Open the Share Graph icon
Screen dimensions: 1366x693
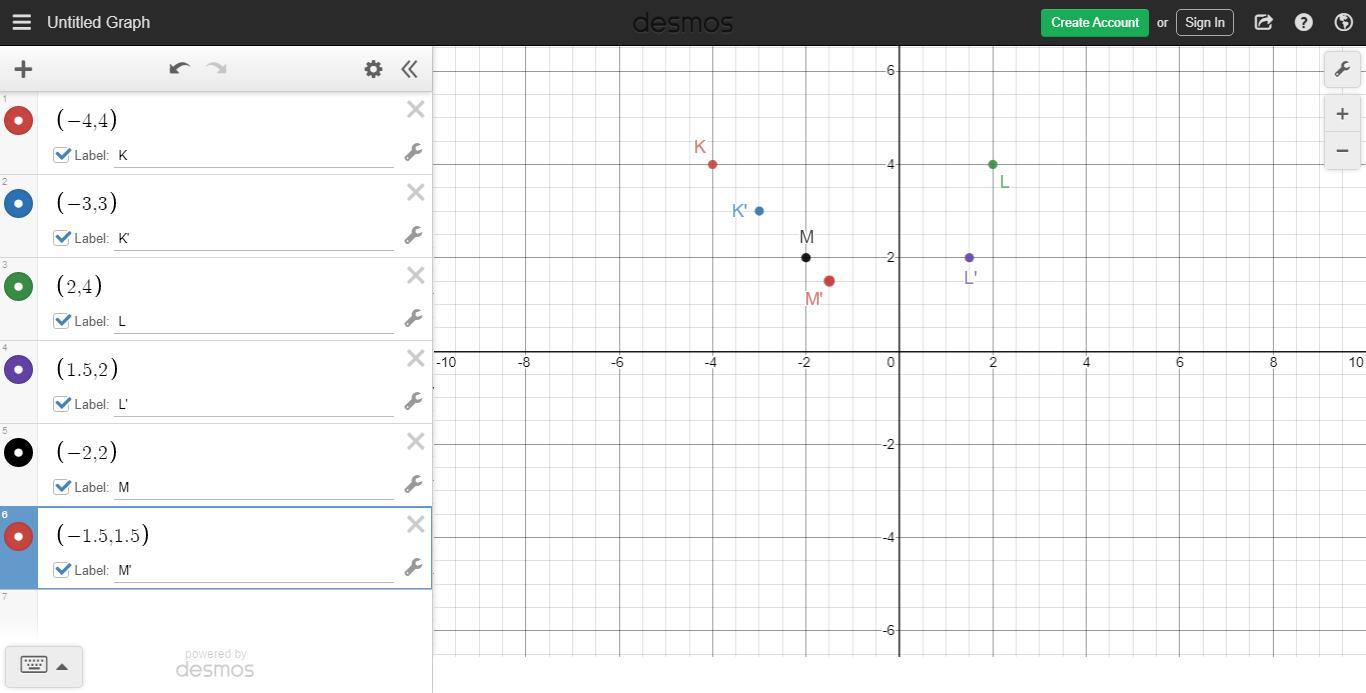tap(1263, 22)
